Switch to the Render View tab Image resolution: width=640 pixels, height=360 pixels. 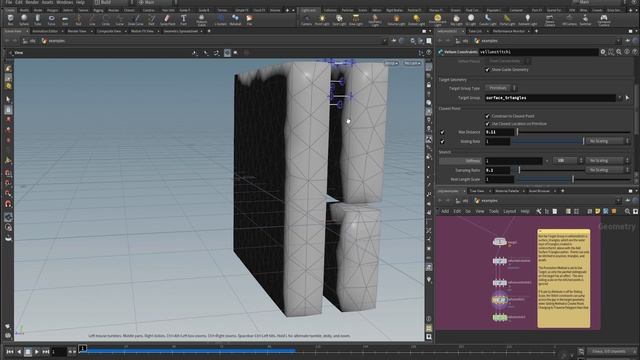click(x=77, y=31)
